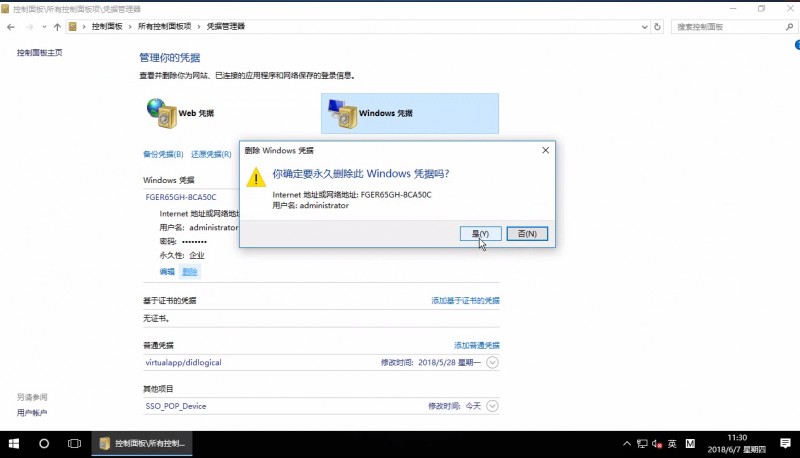
Task: Navigate forward with the forward arrow
Action: point(30,27)
